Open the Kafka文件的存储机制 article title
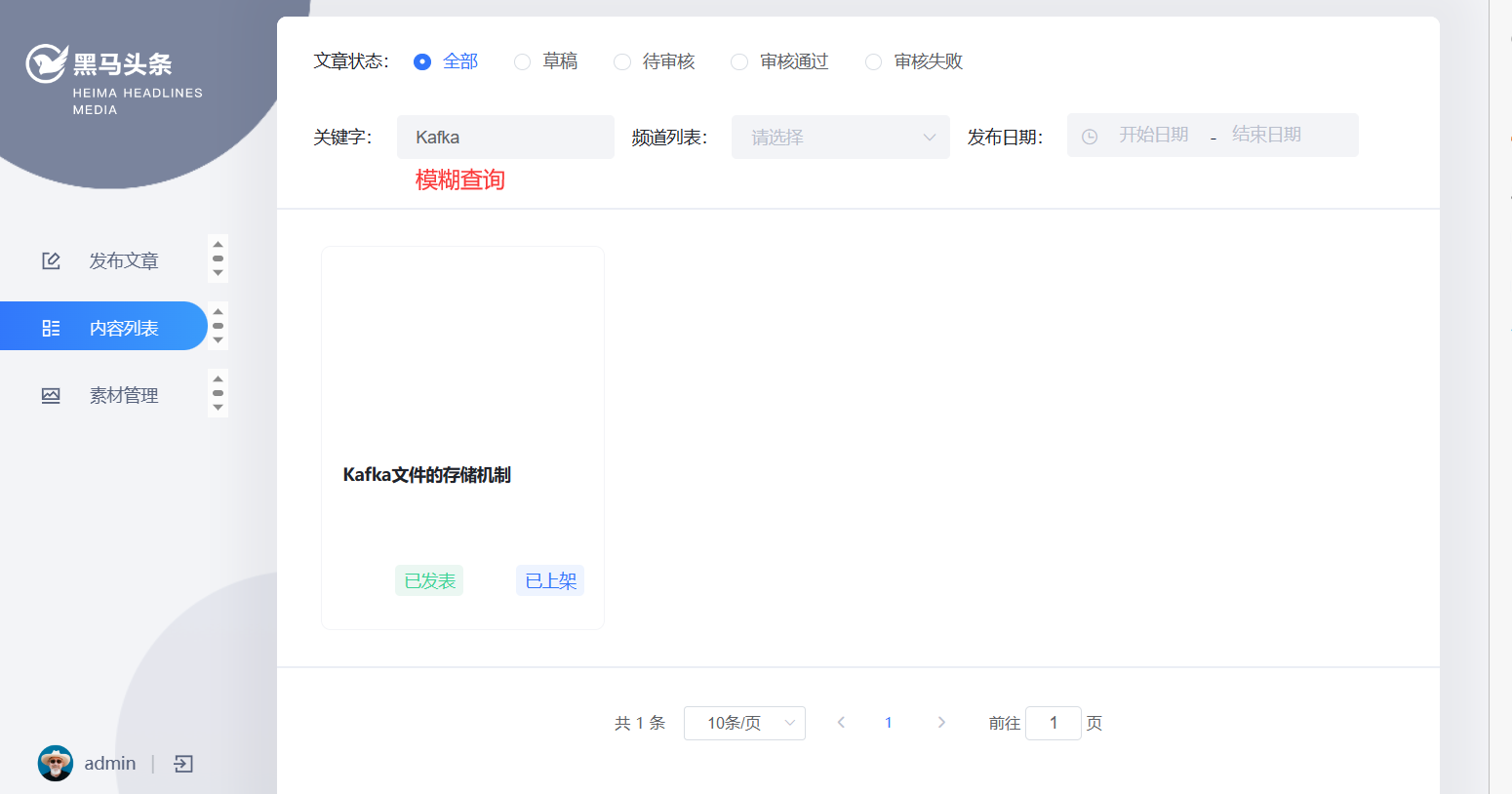The height and width of the screenshot is (794, 1512). click(x=427, y=475)
